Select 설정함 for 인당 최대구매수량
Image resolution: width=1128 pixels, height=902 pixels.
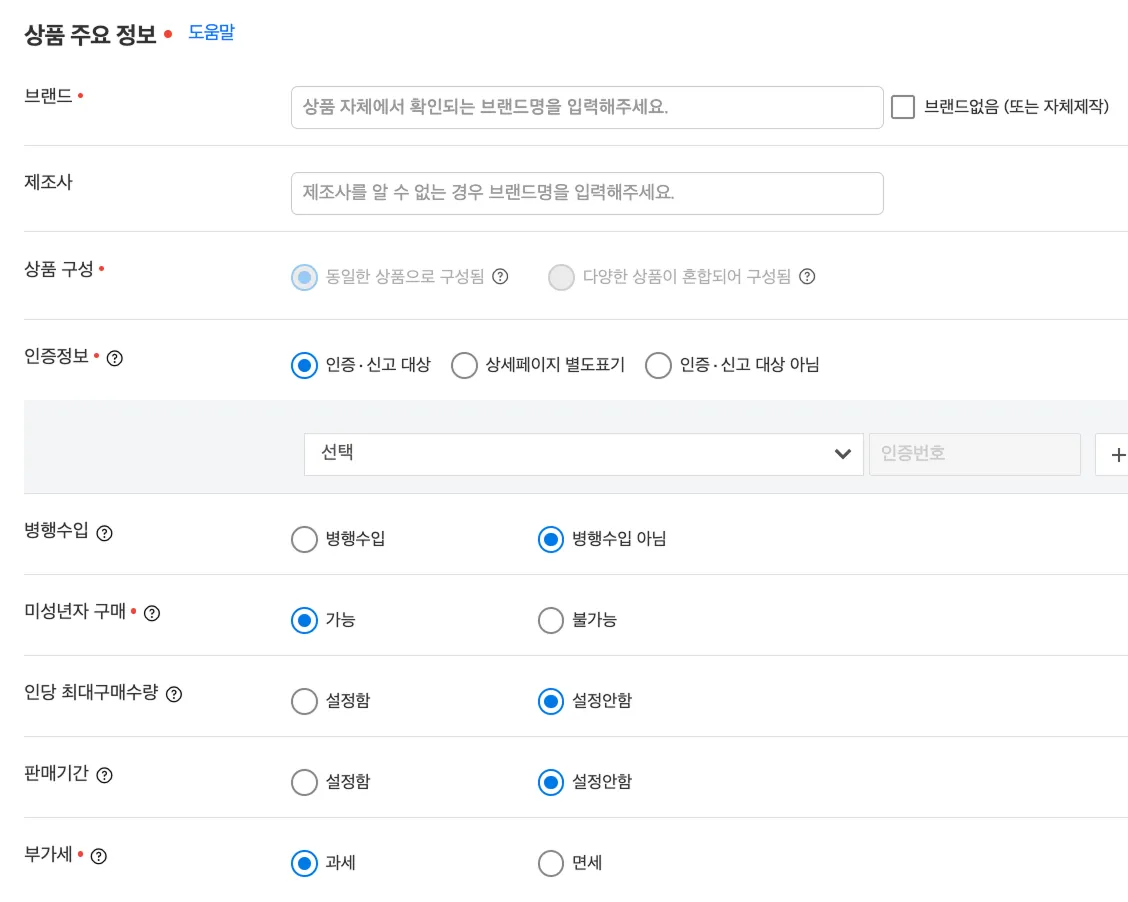click(x=304, y=701)
